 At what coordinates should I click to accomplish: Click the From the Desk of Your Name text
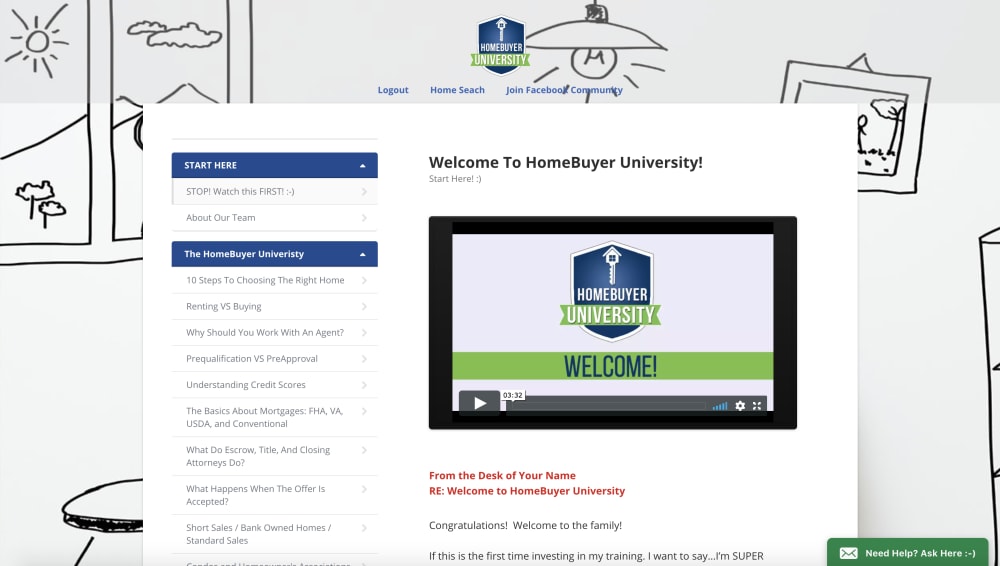click(x=502, y=475)
